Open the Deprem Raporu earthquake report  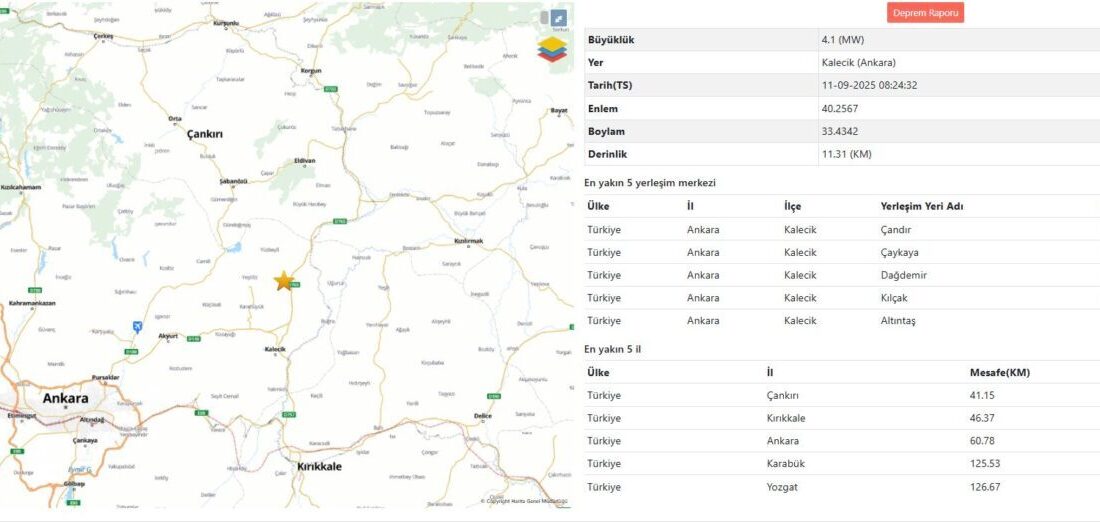tap(925, 13)
